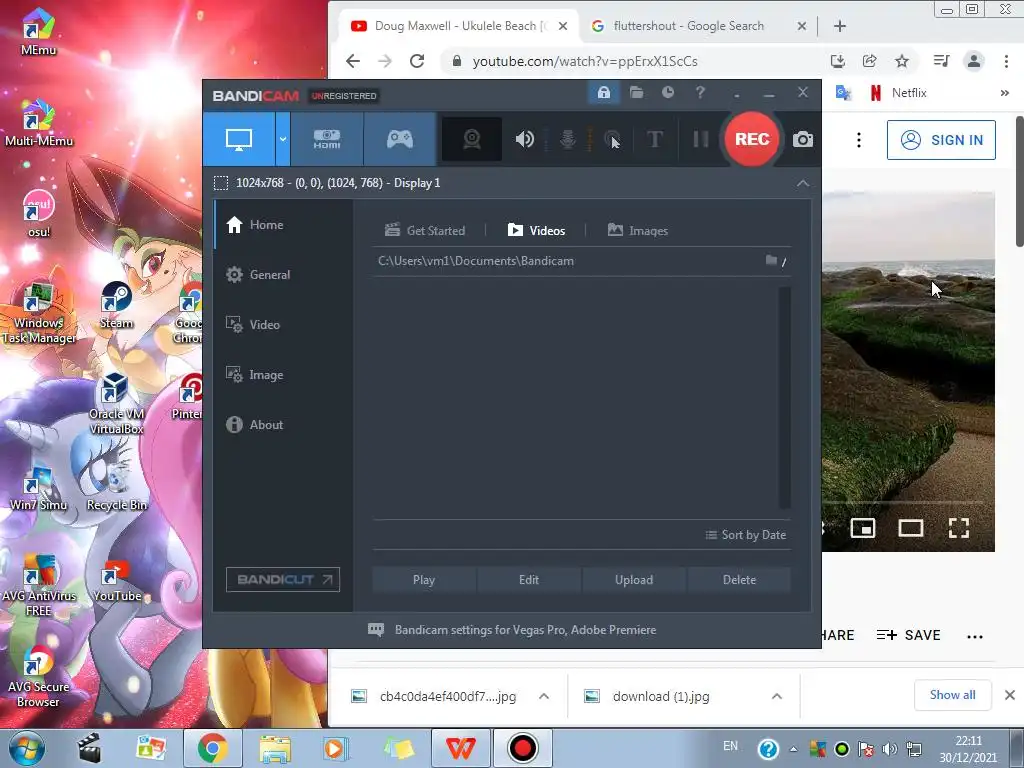Open YouTube settings three-dot menu
This screenshot has height=768, width=1024.
(x=859, y=140)
